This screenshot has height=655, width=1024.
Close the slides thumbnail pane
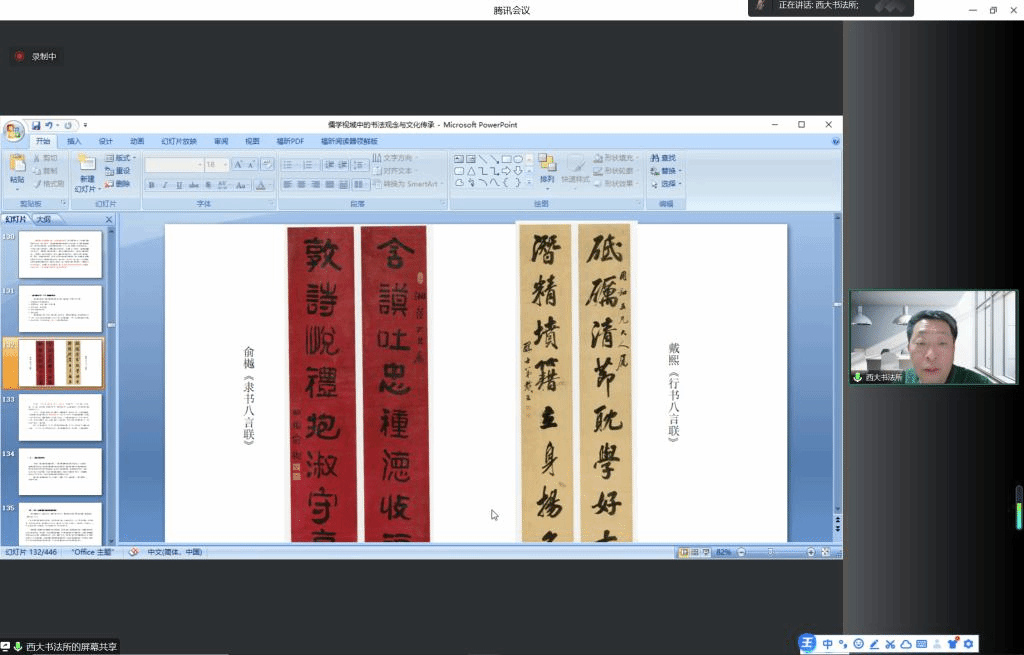coord(109,219)
